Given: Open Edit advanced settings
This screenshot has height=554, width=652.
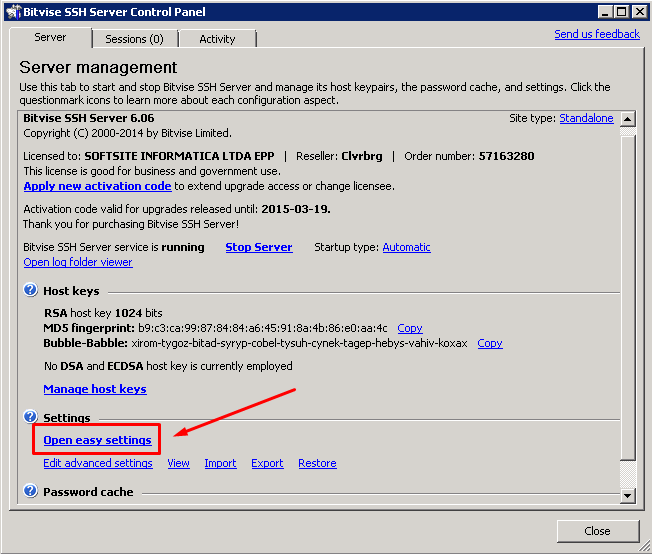Looking at the screenshot, I should (x=98, y=463).
